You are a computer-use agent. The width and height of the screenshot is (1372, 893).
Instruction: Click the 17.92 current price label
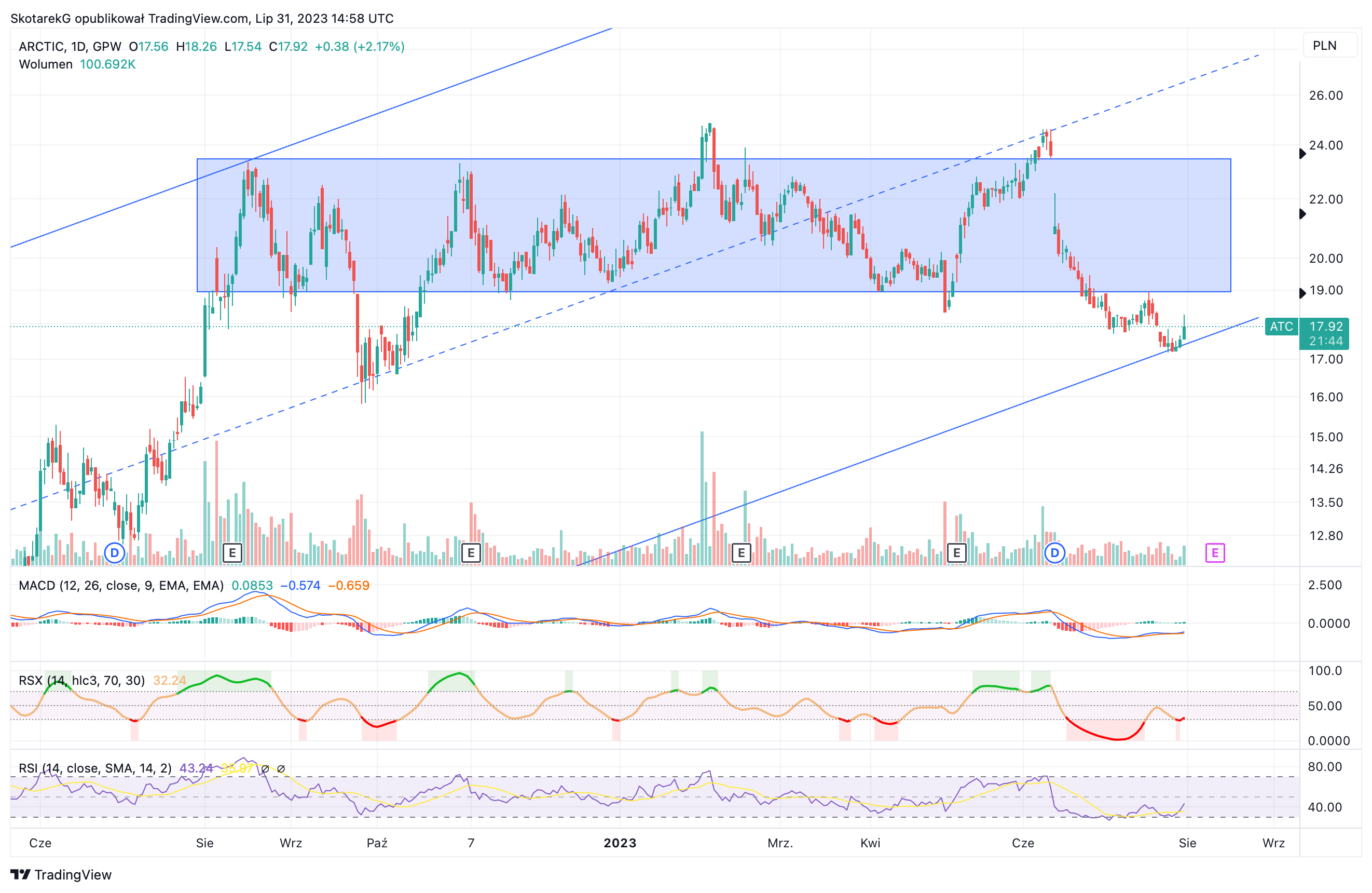pyautogui.click(x=1326, y=327)
